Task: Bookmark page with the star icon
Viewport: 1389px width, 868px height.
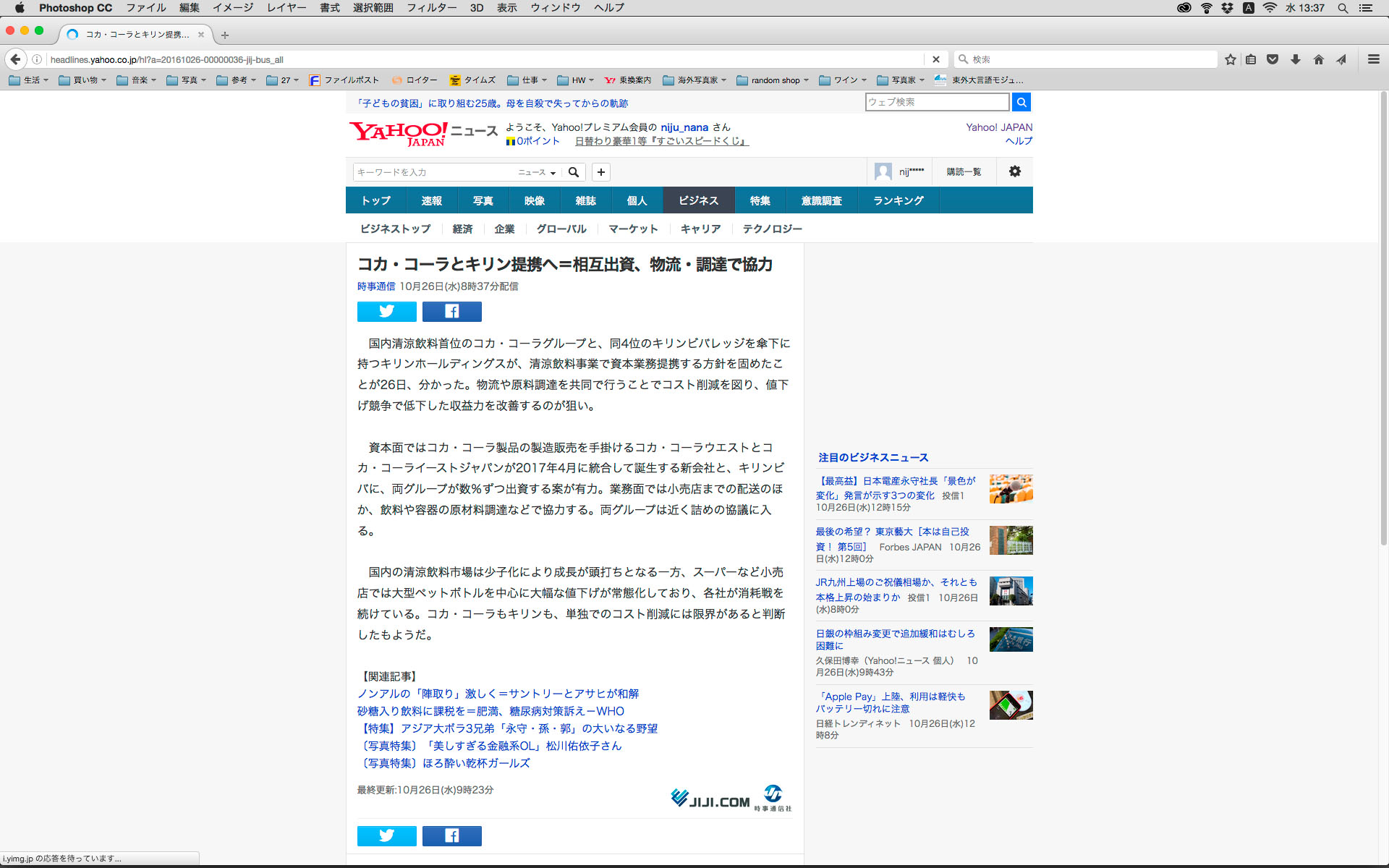Action: (x=1230, y=59)
